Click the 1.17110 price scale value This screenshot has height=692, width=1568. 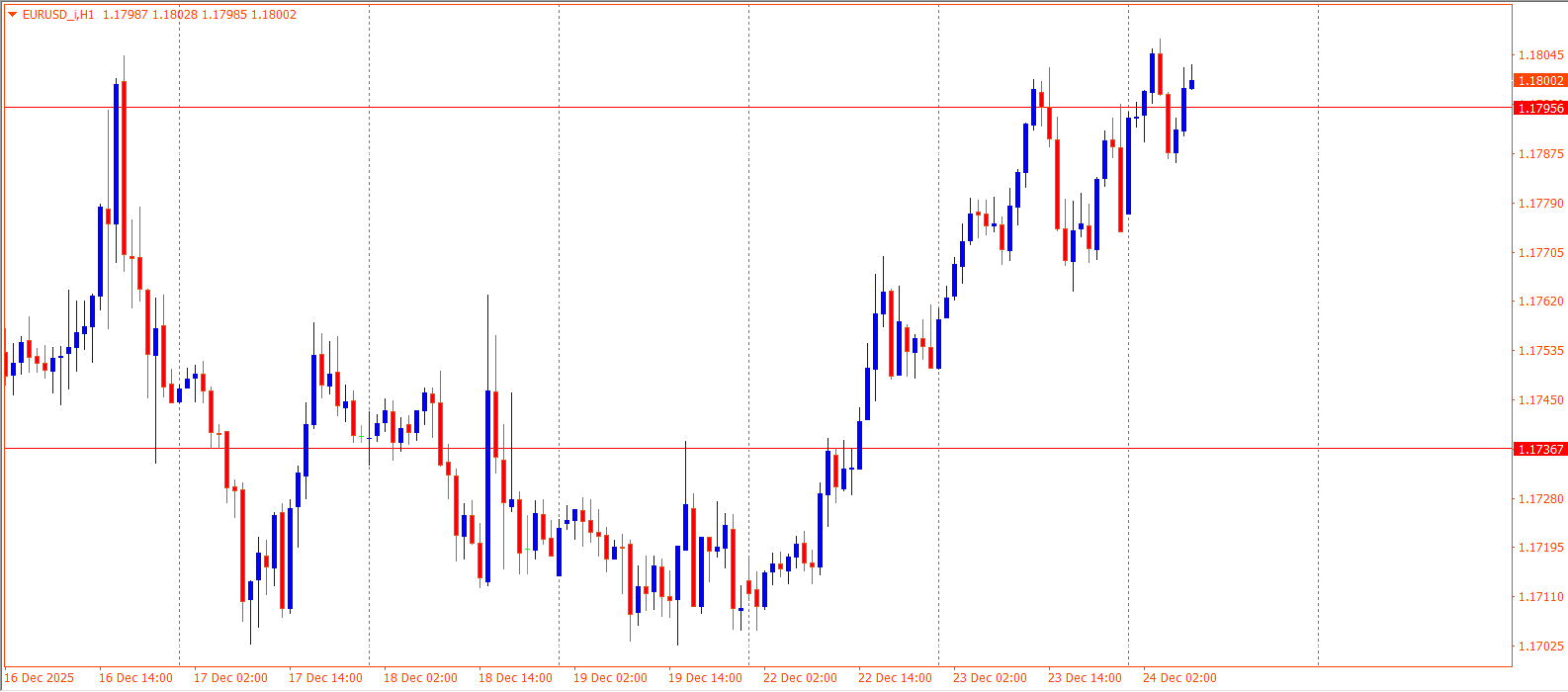pos(1541,596)
